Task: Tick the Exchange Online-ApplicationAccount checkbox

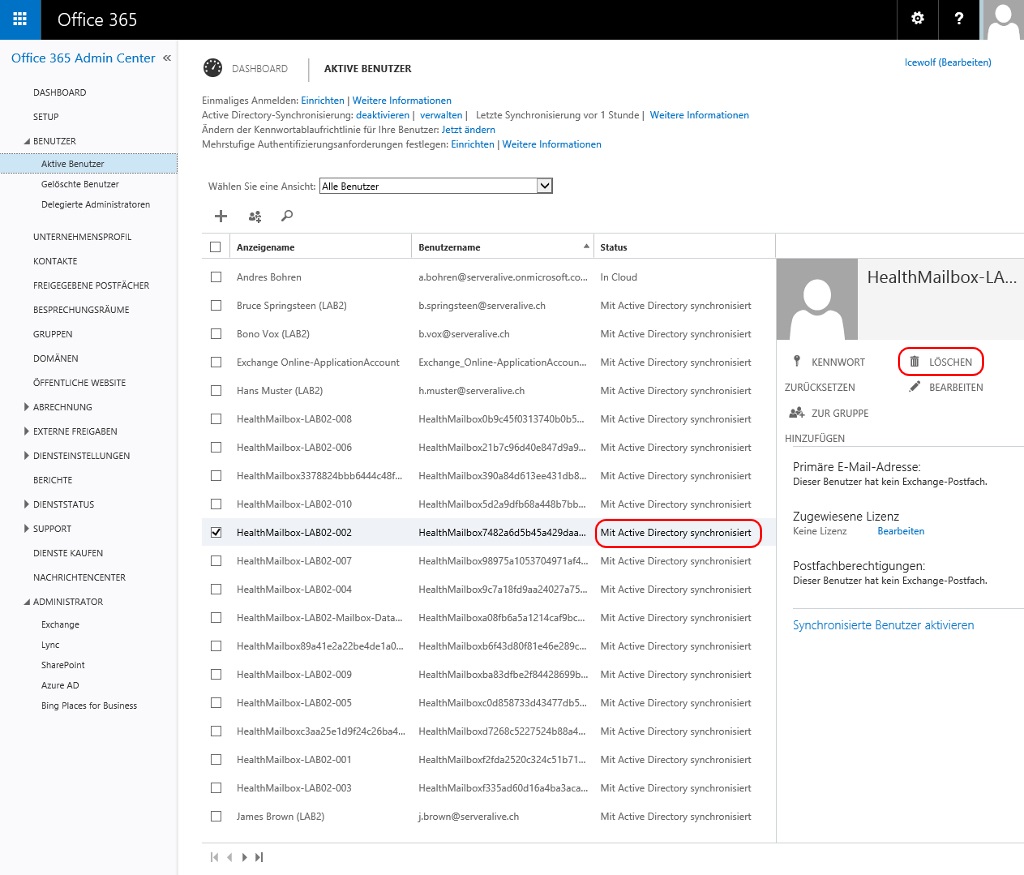Action: (x=216, y=362)
